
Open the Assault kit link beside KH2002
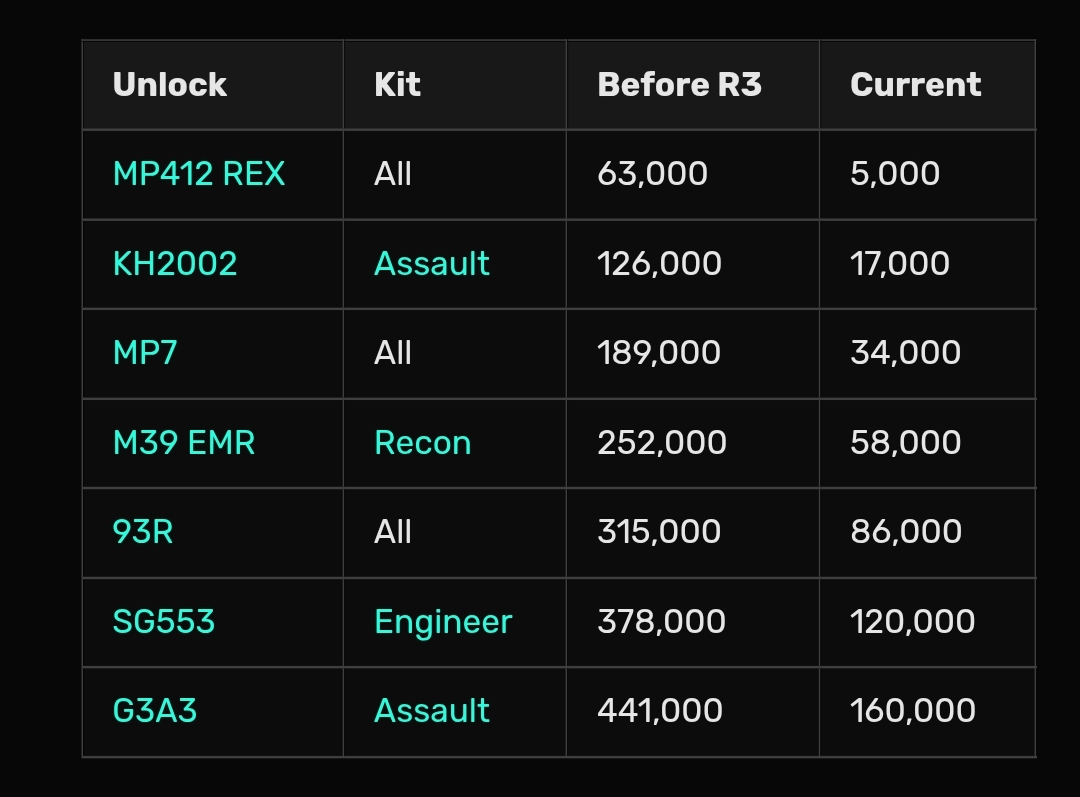[x=432, y=264]
